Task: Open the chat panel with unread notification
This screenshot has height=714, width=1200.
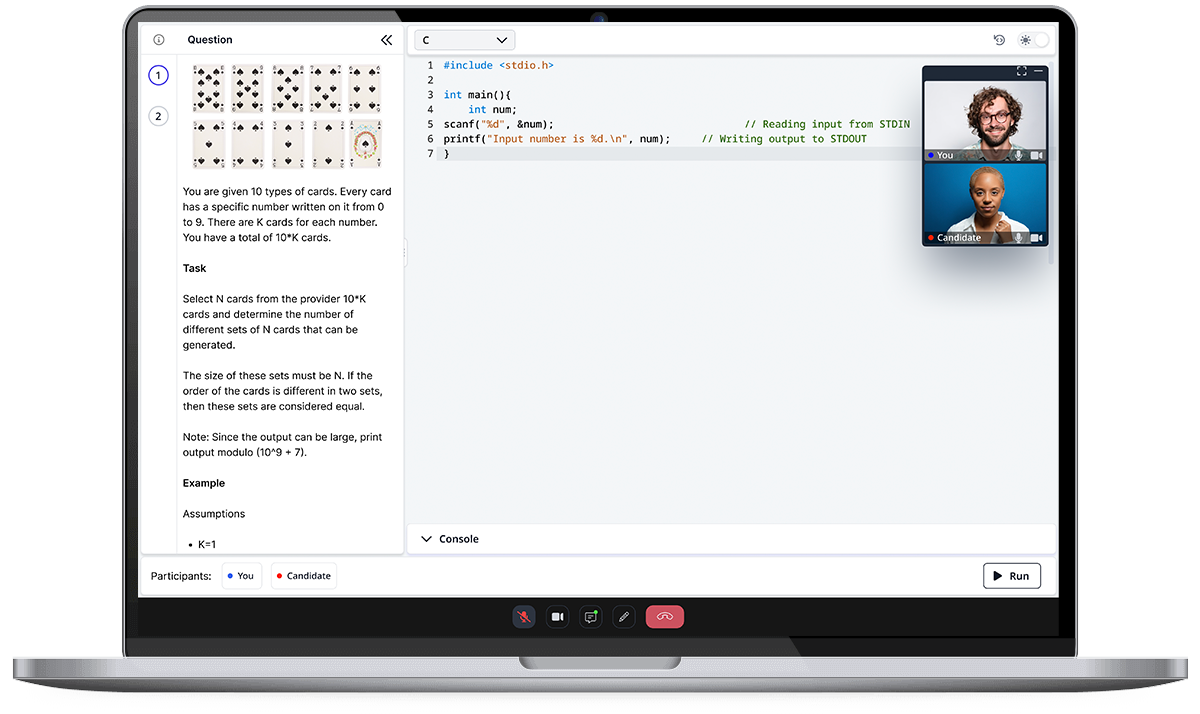Action: coord(590,617)
